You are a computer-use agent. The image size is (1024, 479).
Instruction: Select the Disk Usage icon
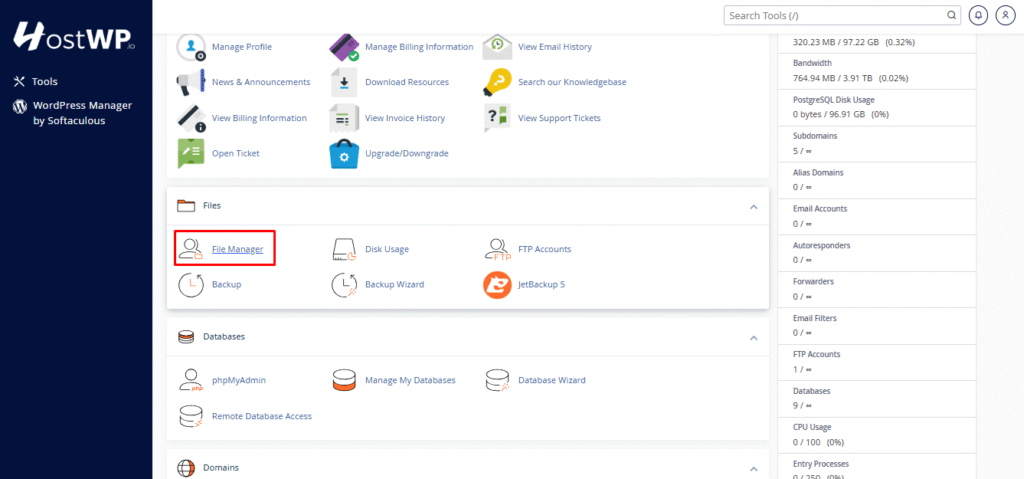344,249
